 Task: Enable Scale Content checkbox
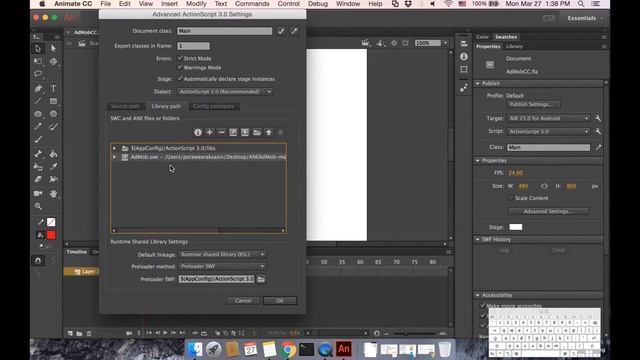coord(511,198)
